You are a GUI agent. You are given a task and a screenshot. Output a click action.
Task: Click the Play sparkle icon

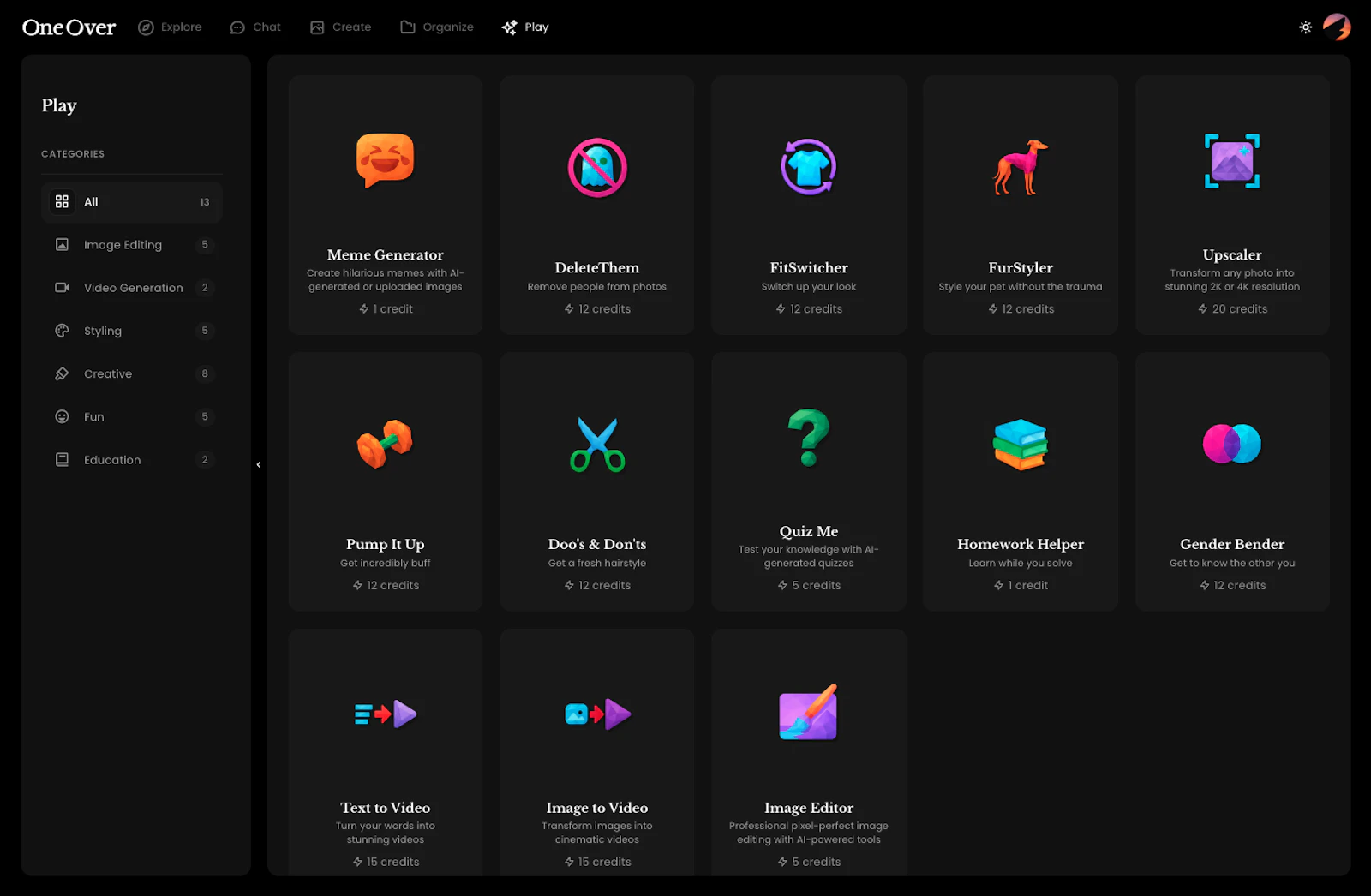[x=509, y=27]
